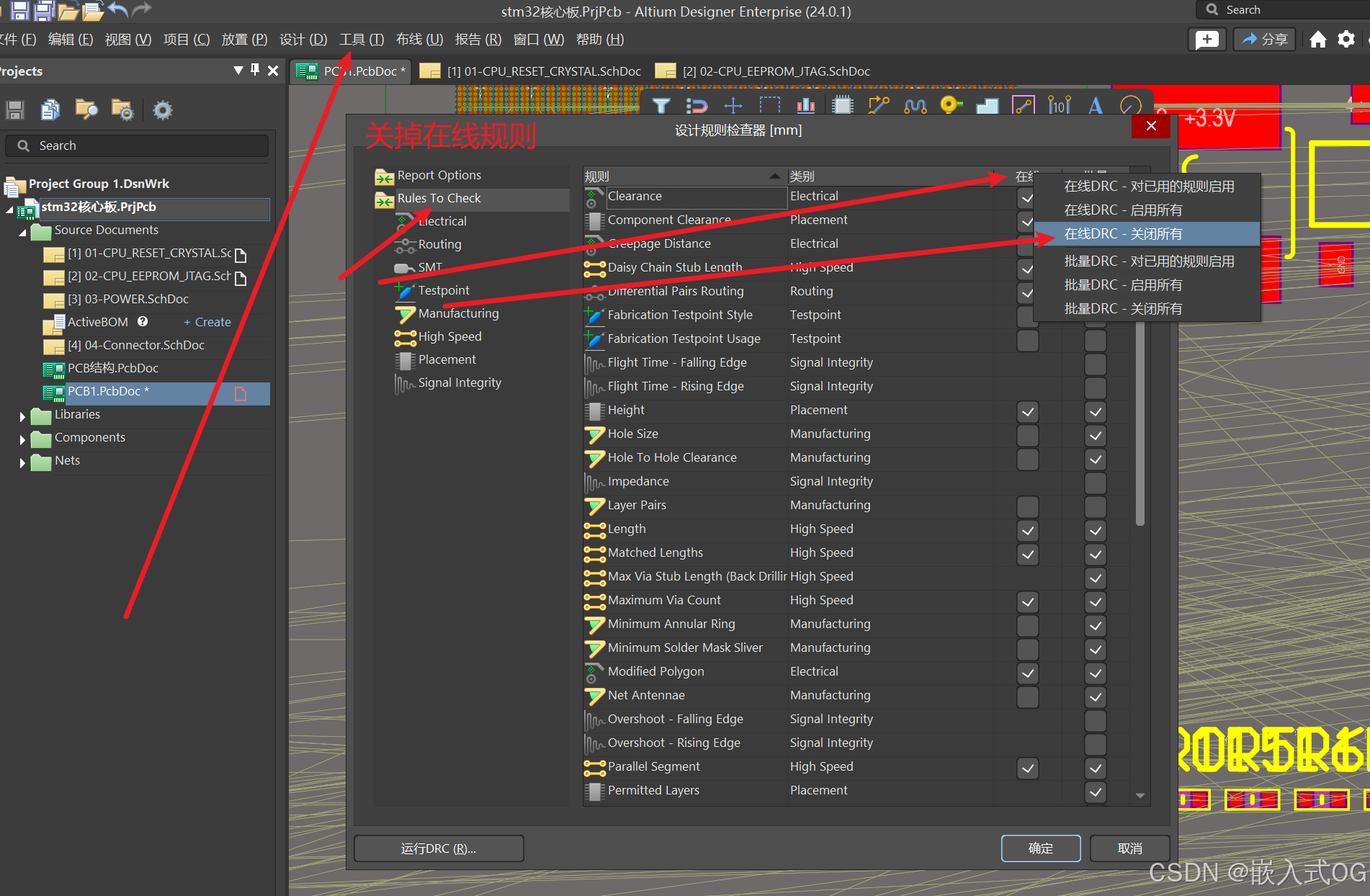Open the settings gear in top right
The width and height of the screenshot is (1370, 896).
point(1346,39)
